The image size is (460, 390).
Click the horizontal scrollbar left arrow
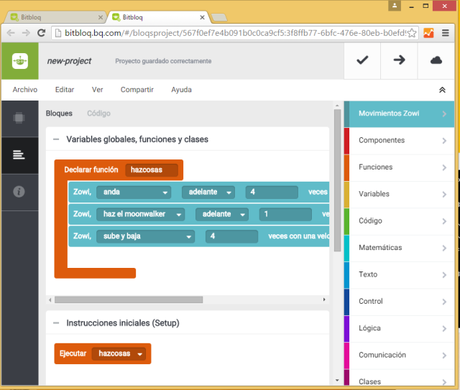pos(50,300)
